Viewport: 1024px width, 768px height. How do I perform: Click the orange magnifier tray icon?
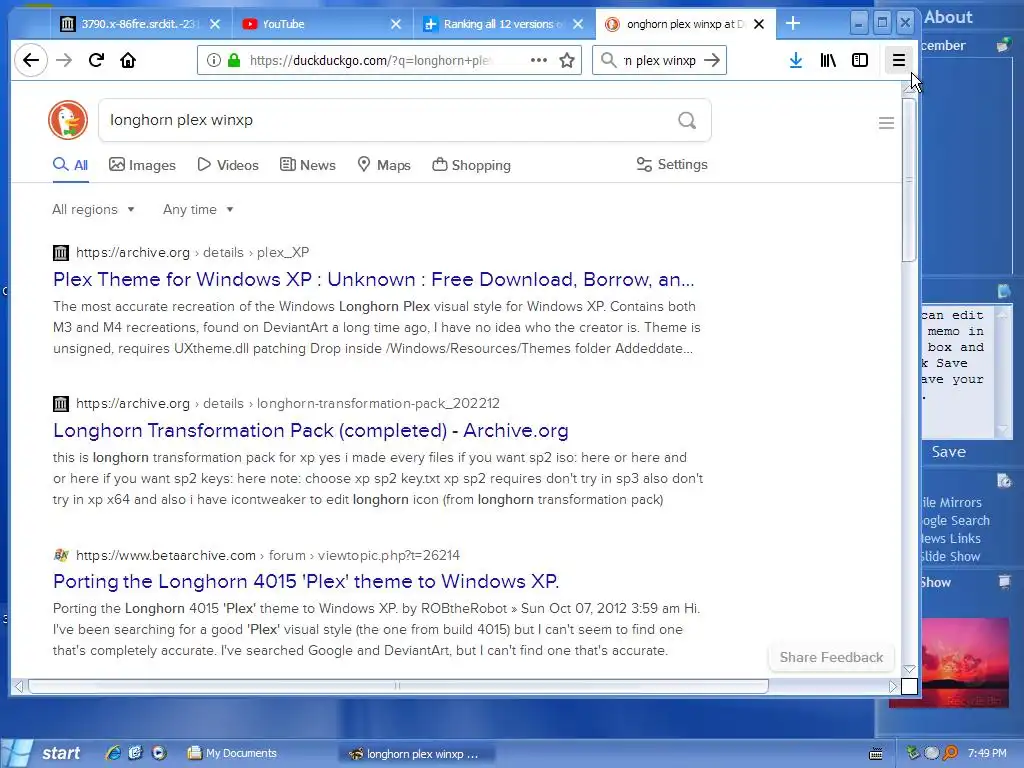click(x=950, y=753)
